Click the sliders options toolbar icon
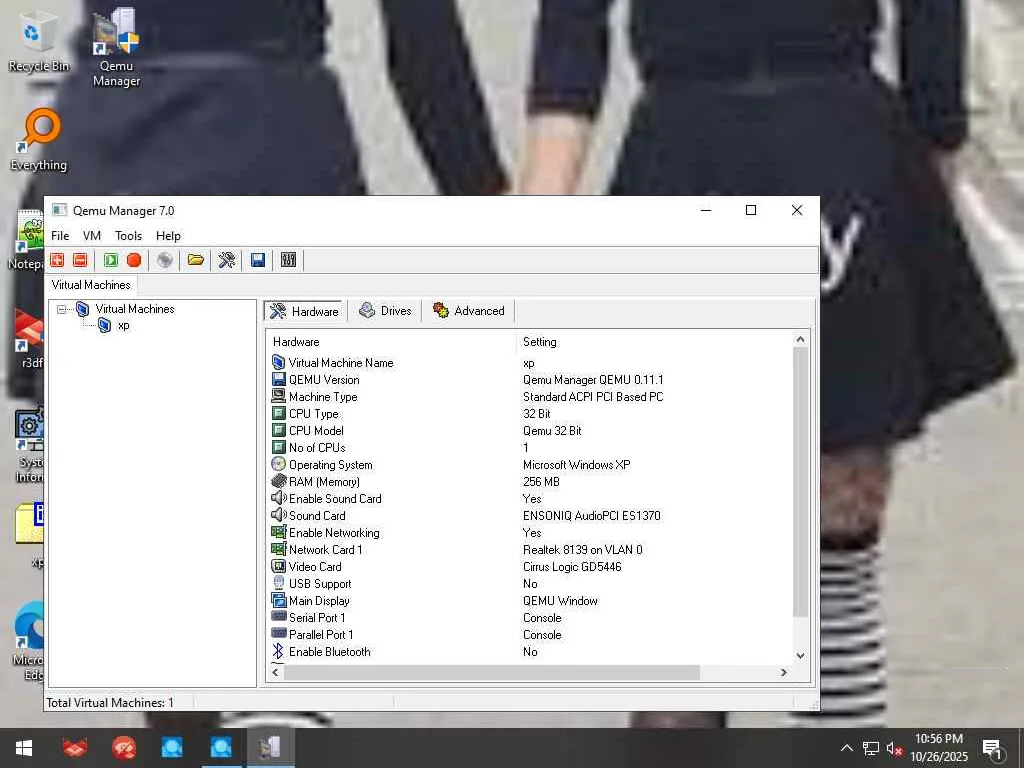Screen dimensions: 1024x768 click(x=288, y=260)
